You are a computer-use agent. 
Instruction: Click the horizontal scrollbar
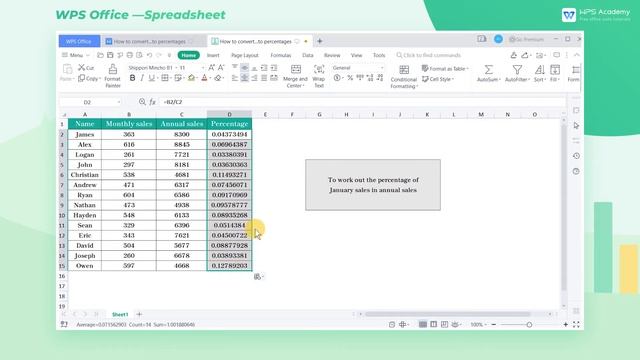pyautogui.click(x=448, y=314)
